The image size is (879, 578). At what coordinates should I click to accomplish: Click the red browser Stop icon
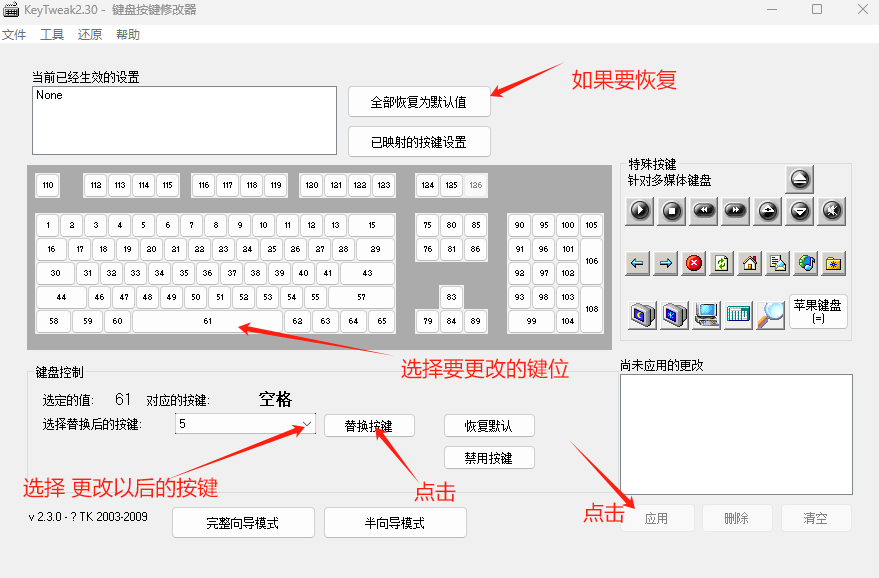693,263
